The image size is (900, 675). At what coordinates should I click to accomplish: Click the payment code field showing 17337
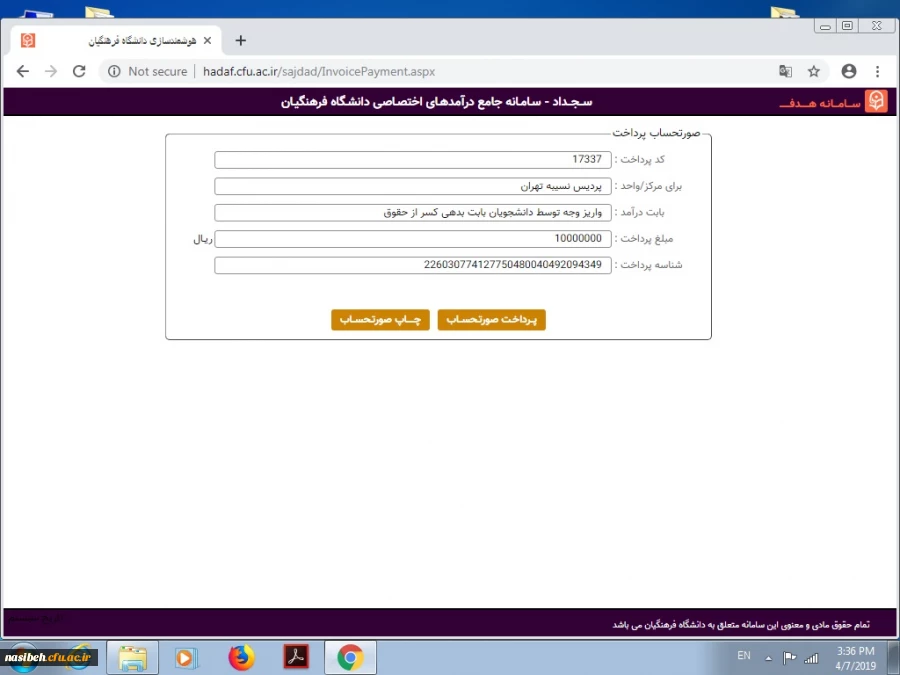click(x=412, y=160)
